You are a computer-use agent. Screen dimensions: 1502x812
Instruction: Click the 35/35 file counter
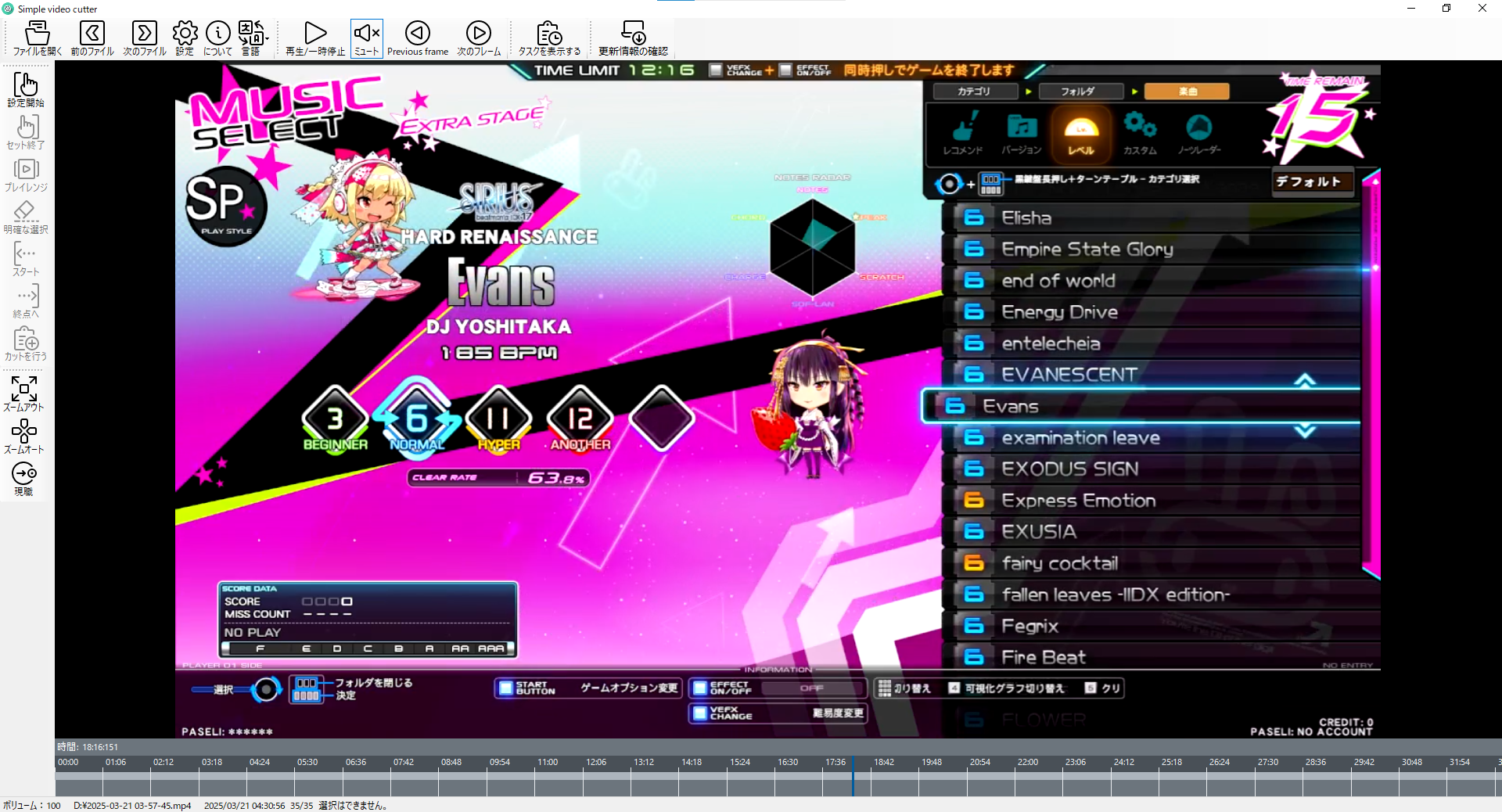(301, 806)
